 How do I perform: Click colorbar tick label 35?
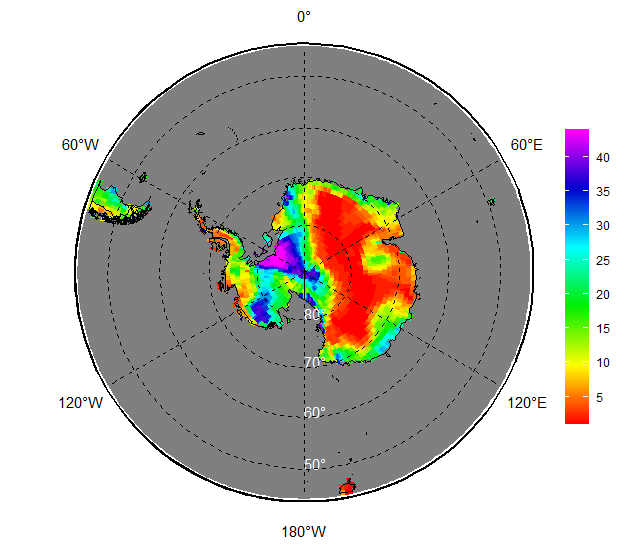(x=603, y=192)
